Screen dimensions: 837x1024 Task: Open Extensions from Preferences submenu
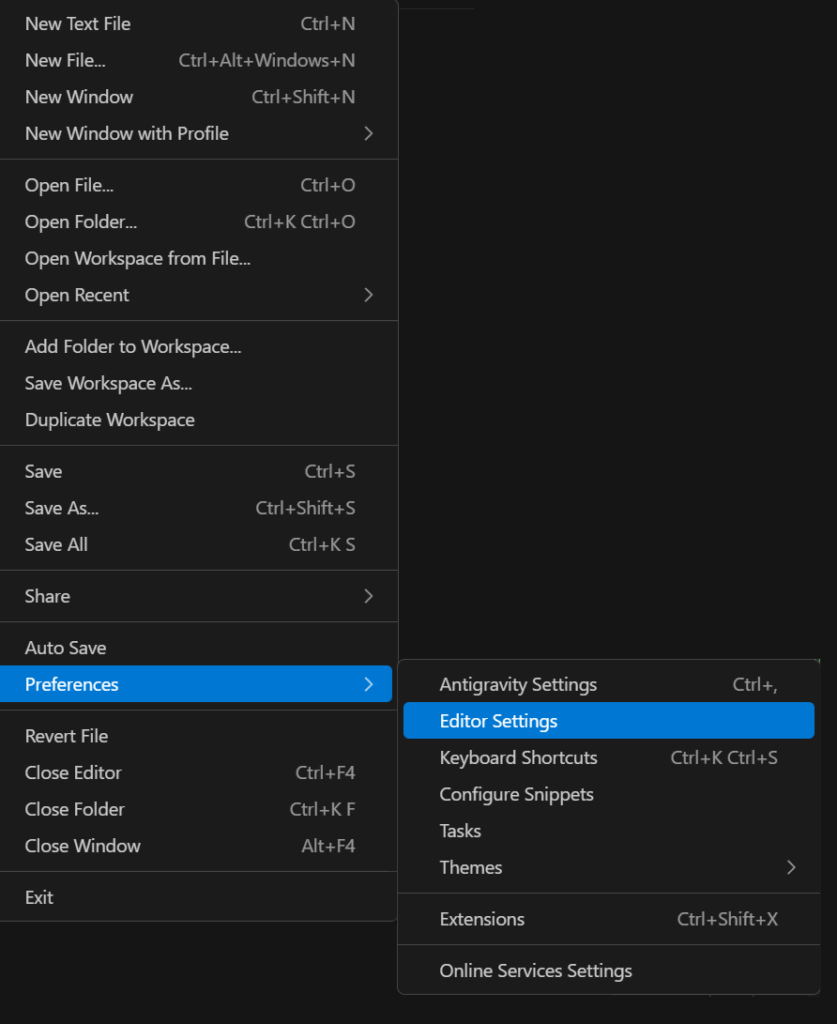coord(482,919)
